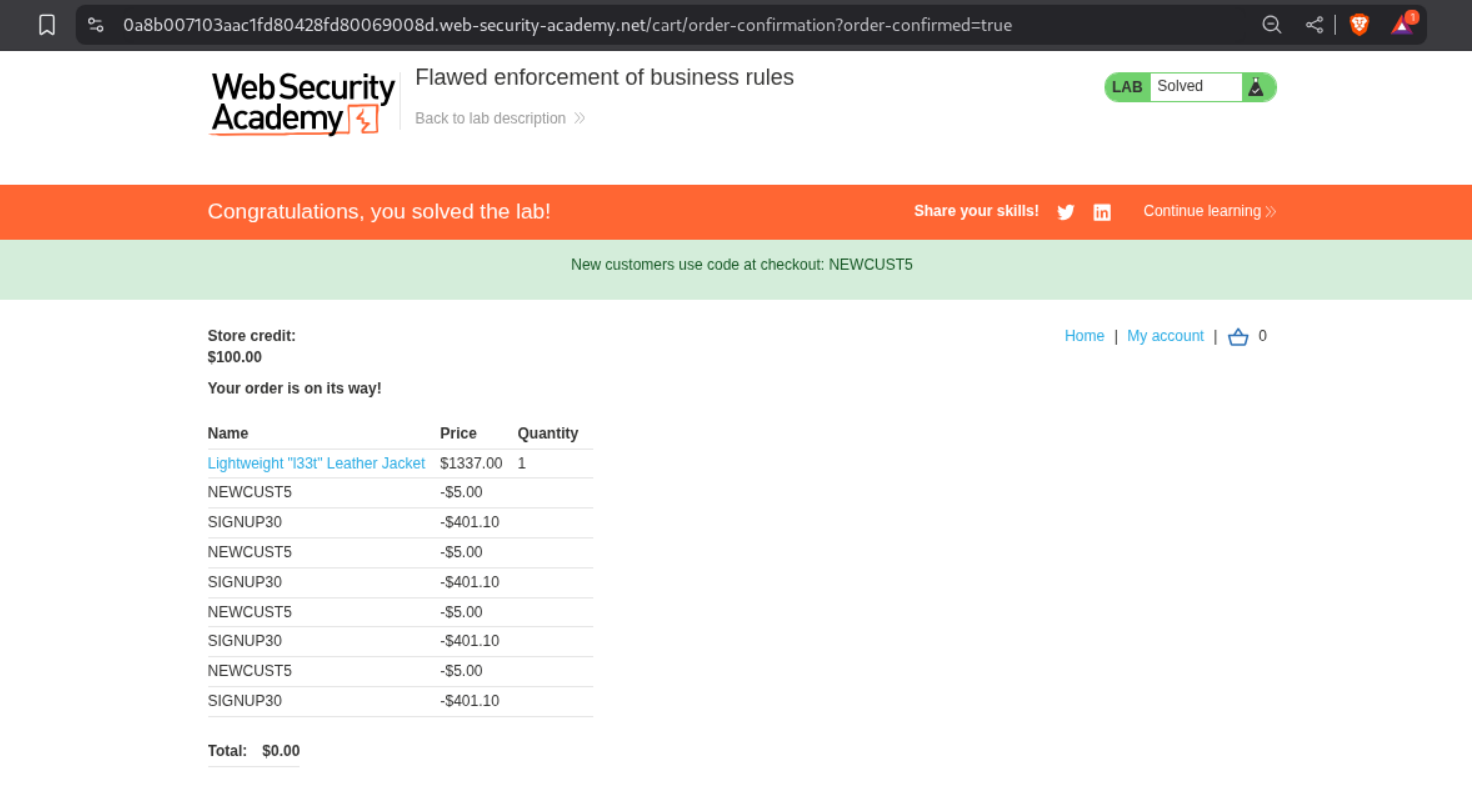Image resolution: width=1472 pixels, height=798 pixels.
Task: Click the lab flask icon next to Solved
Action: (1256, 87)
